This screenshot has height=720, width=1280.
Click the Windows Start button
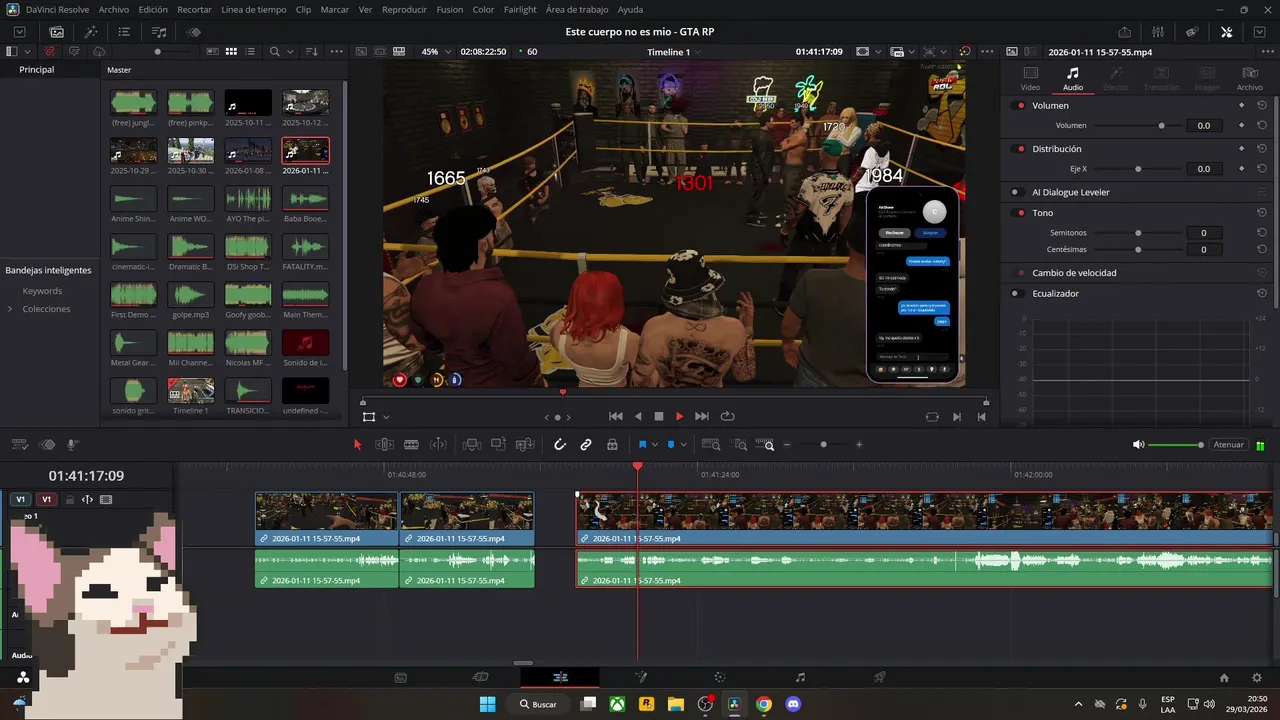(487, 704)
